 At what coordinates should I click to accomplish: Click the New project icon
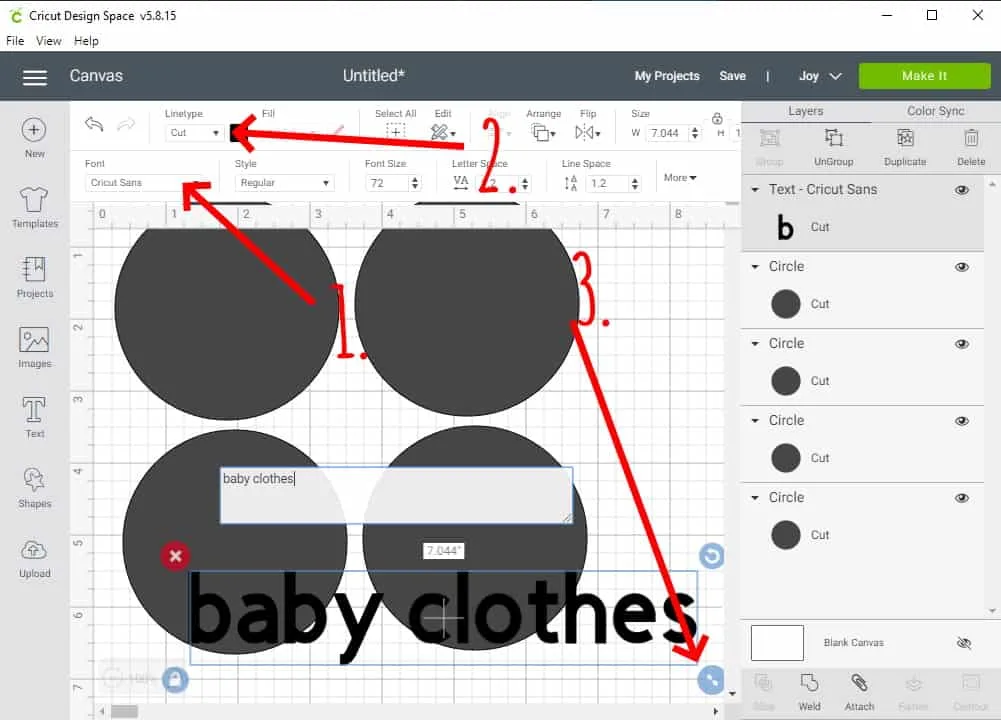click(x=34, y=130)
